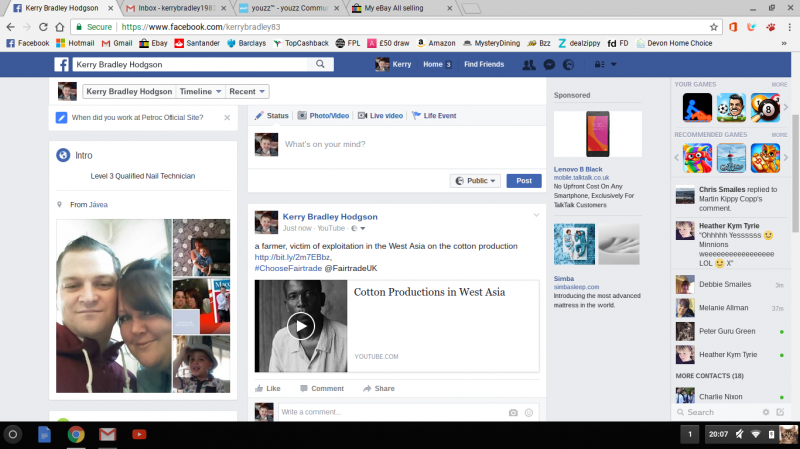Image resolution: width=800 pixels, height=449 pixels.
Task: Click chat Search field
Action: pos(719,412)
